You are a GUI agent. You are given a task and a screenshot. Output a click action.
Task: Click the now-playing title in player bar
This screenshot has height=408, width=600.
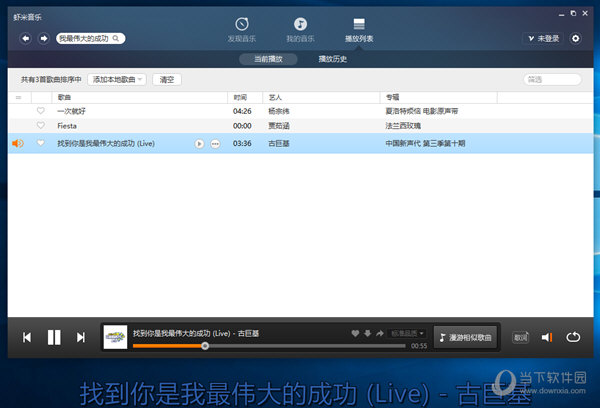pyautogui.click(x=196, y=333)
